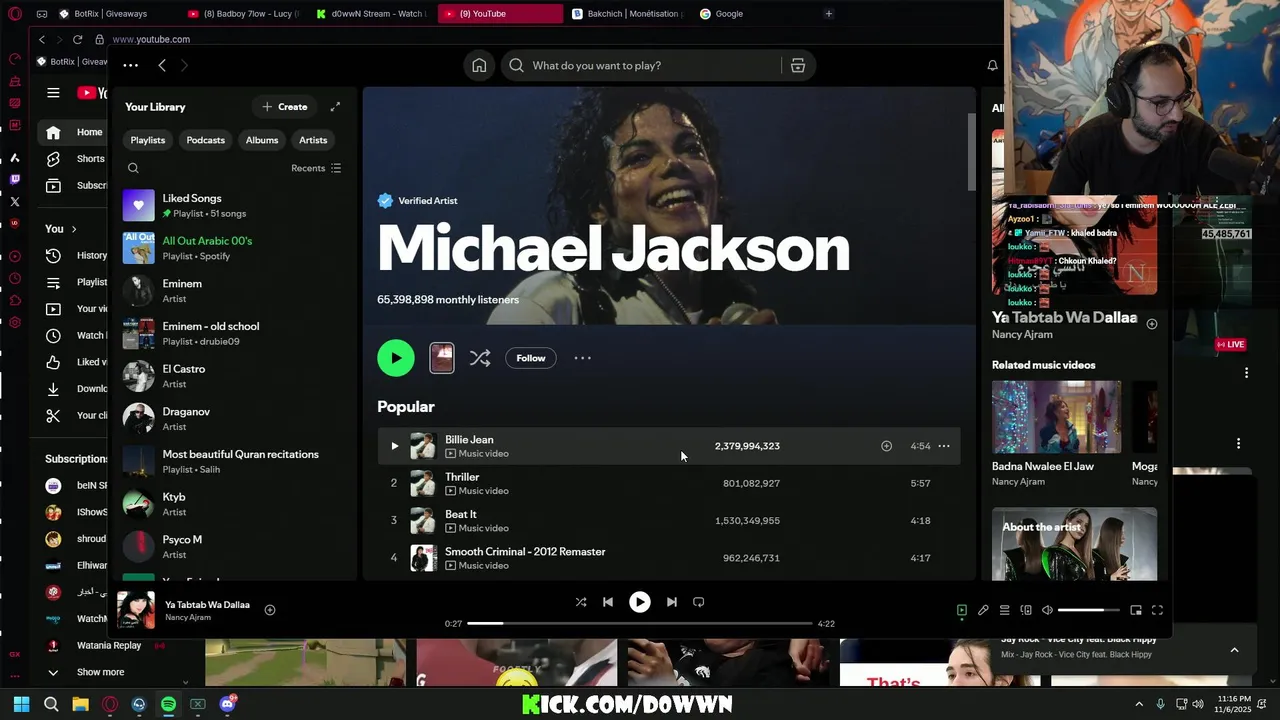
Task: Open El Castro artist
Action: point(234,376)
